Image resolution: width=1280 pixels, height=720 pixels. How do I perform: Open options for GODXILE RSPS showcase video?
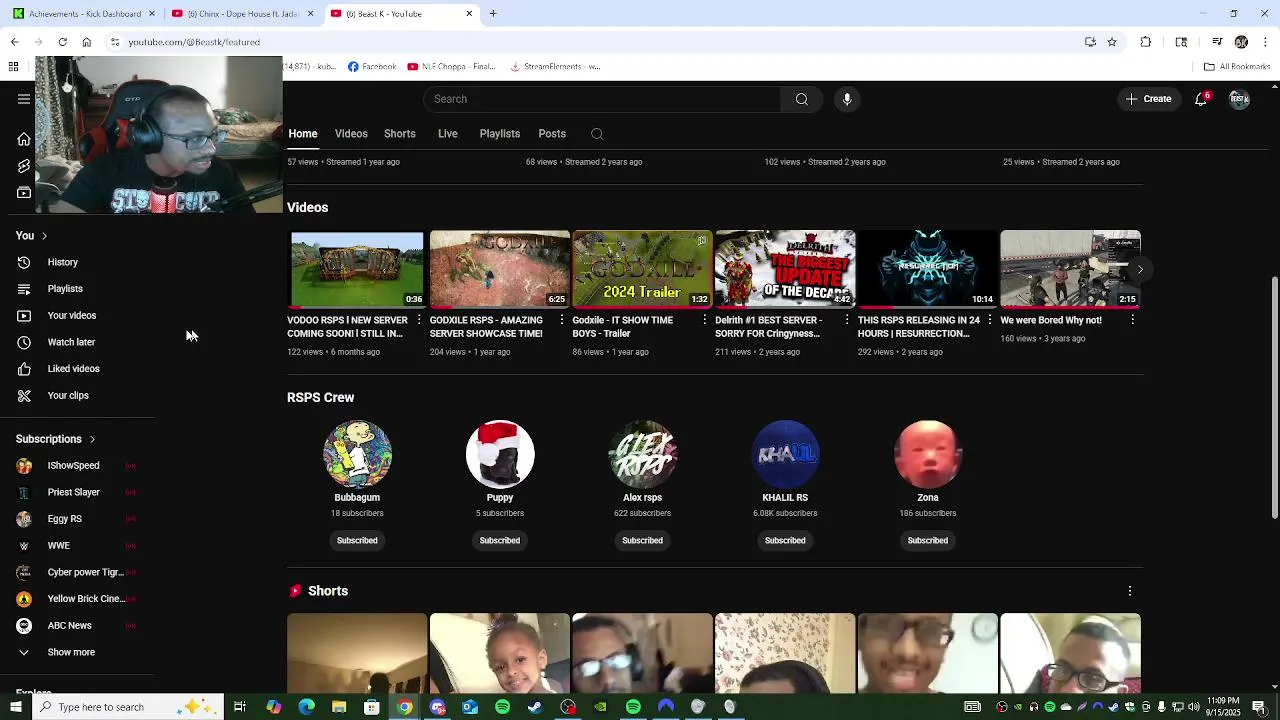click(x=562, y=320)
